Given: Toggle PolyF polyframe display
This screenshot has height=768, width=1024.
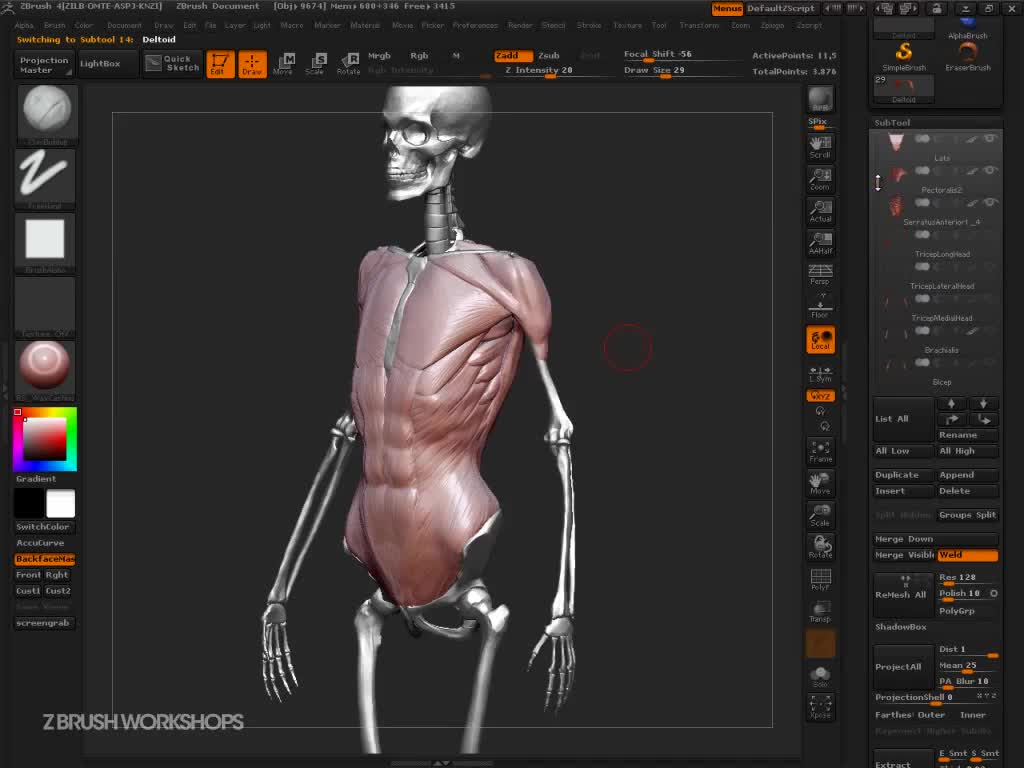Looking at the screenshot, I should (820, 579).
